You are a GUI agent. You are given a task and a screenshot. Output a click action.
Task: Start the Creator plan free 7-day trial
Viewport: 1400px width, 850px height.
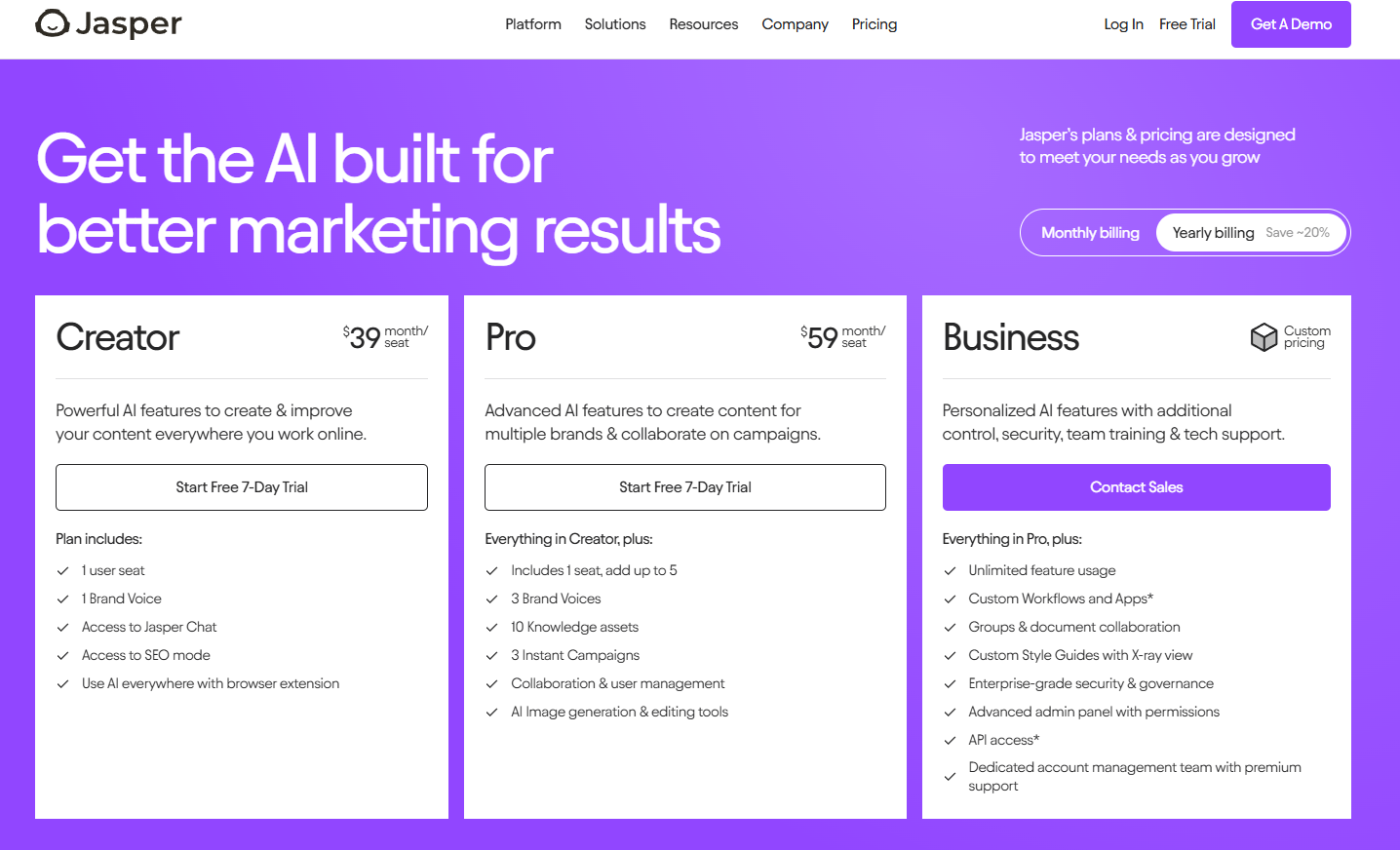[242, 487]
